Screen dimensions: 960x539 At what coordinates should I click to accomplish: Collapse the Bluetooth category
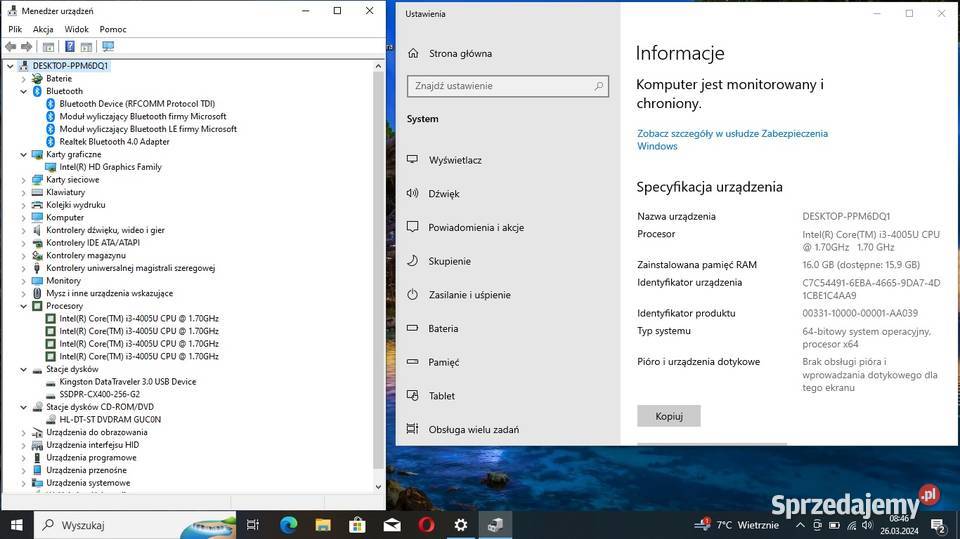23,91
